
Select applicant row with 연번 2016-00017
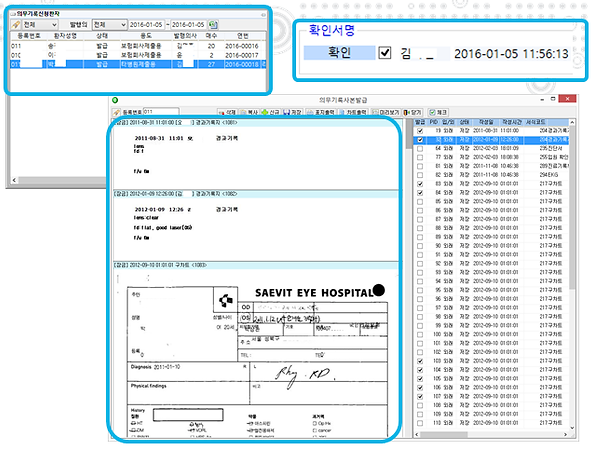coord(138,55)
